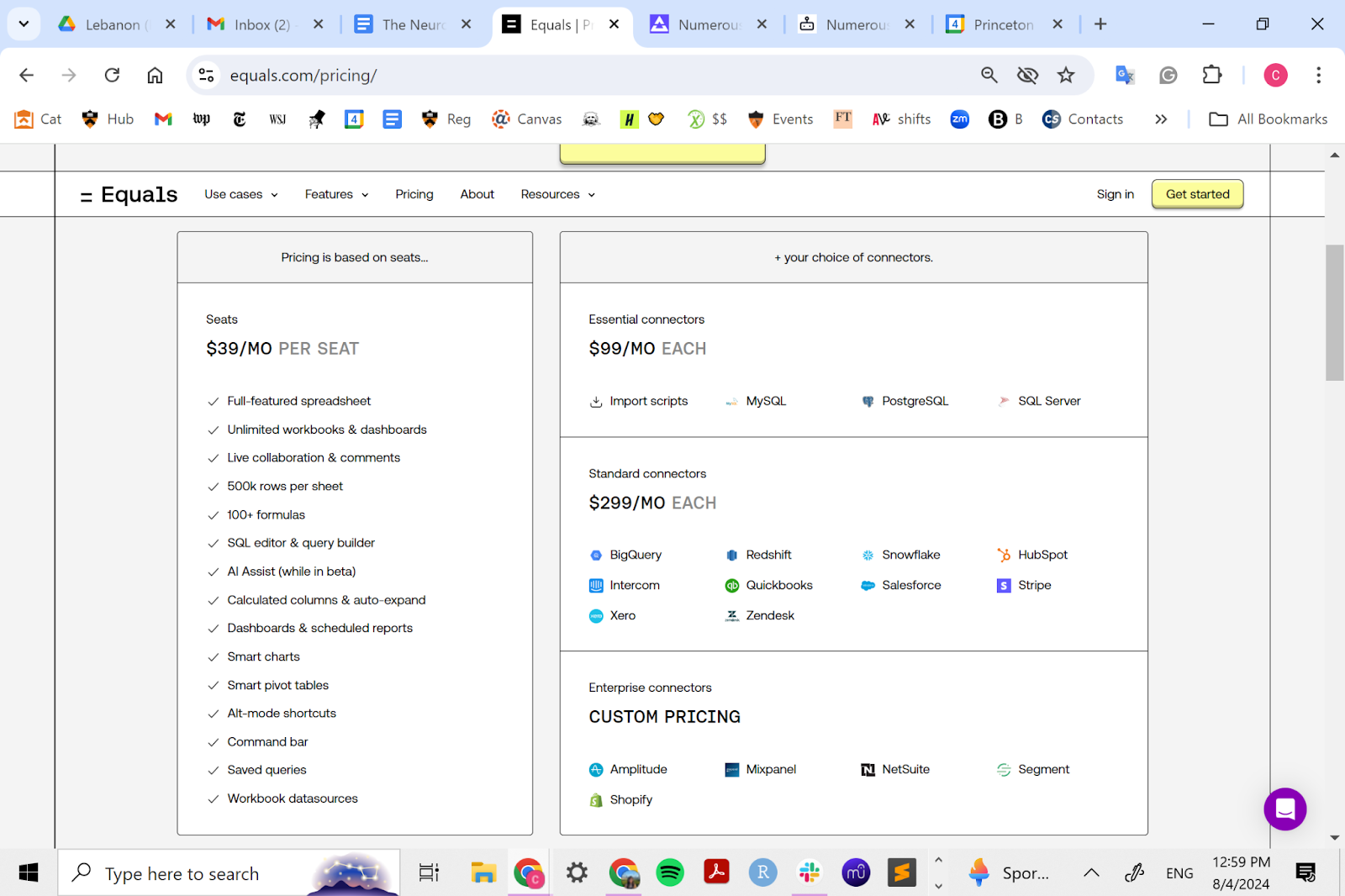Click the NetSuite connector icon
The image size is (1345, 896).
868,770
